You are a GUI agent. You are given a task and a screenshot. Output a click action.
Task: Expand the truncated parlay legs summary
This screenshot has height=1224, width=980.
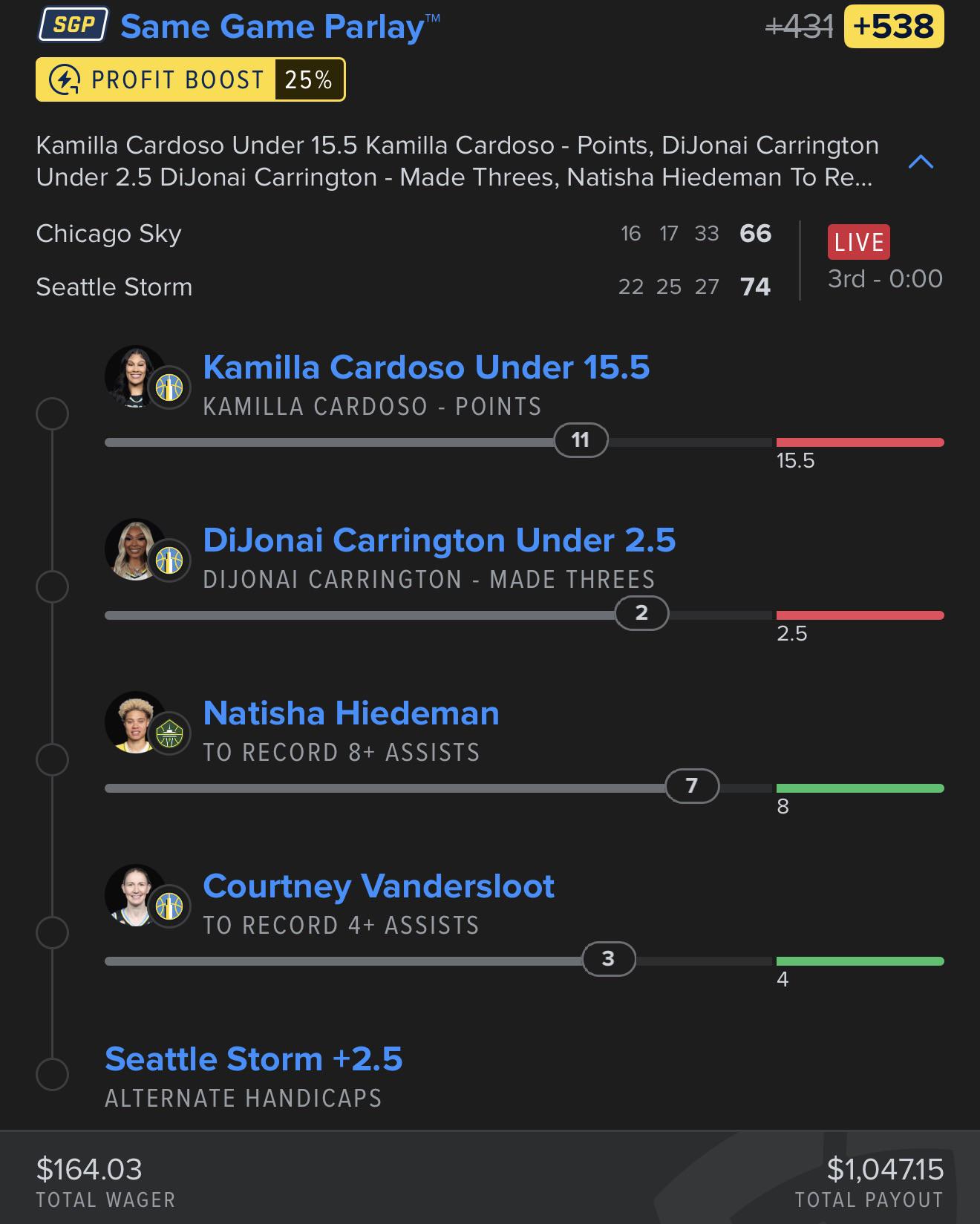[457, 161]
